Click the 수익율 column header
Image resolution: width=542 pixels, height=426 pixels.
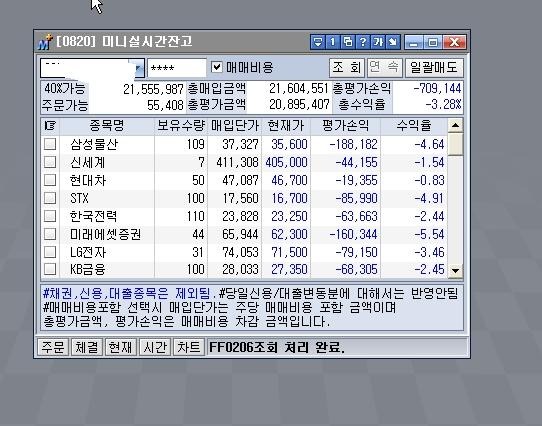pyautogui.click(x=414, y=125)
